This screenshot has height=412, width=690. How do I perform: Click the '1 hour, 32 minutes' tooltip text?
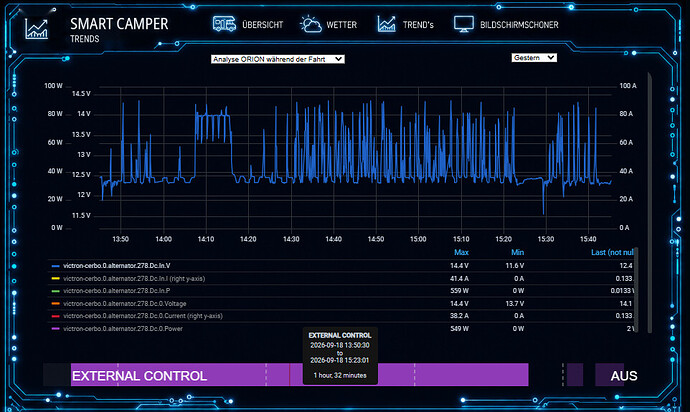click(x=340, y=375)
